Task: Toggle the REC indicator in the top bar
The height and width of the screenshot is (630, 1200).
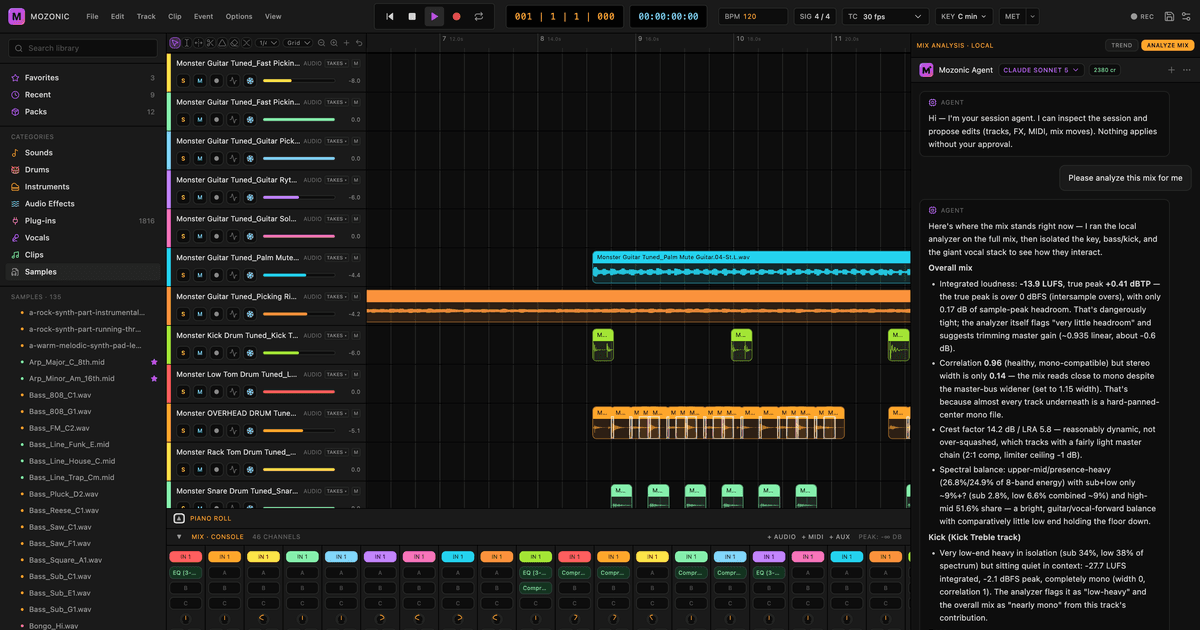Action: coord(1142,16)
